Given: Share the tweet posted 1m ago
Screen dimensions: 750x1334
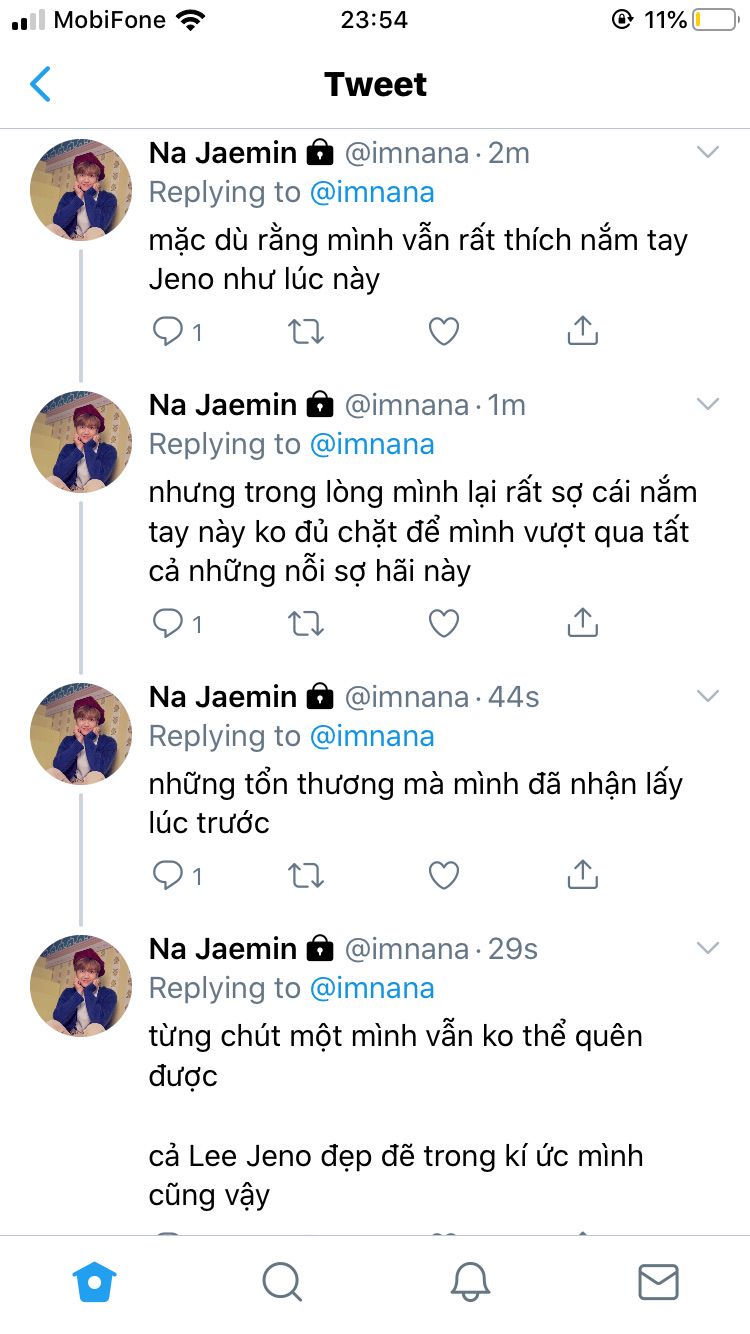Looking at the screenshot, I should [x=582, y=624].
